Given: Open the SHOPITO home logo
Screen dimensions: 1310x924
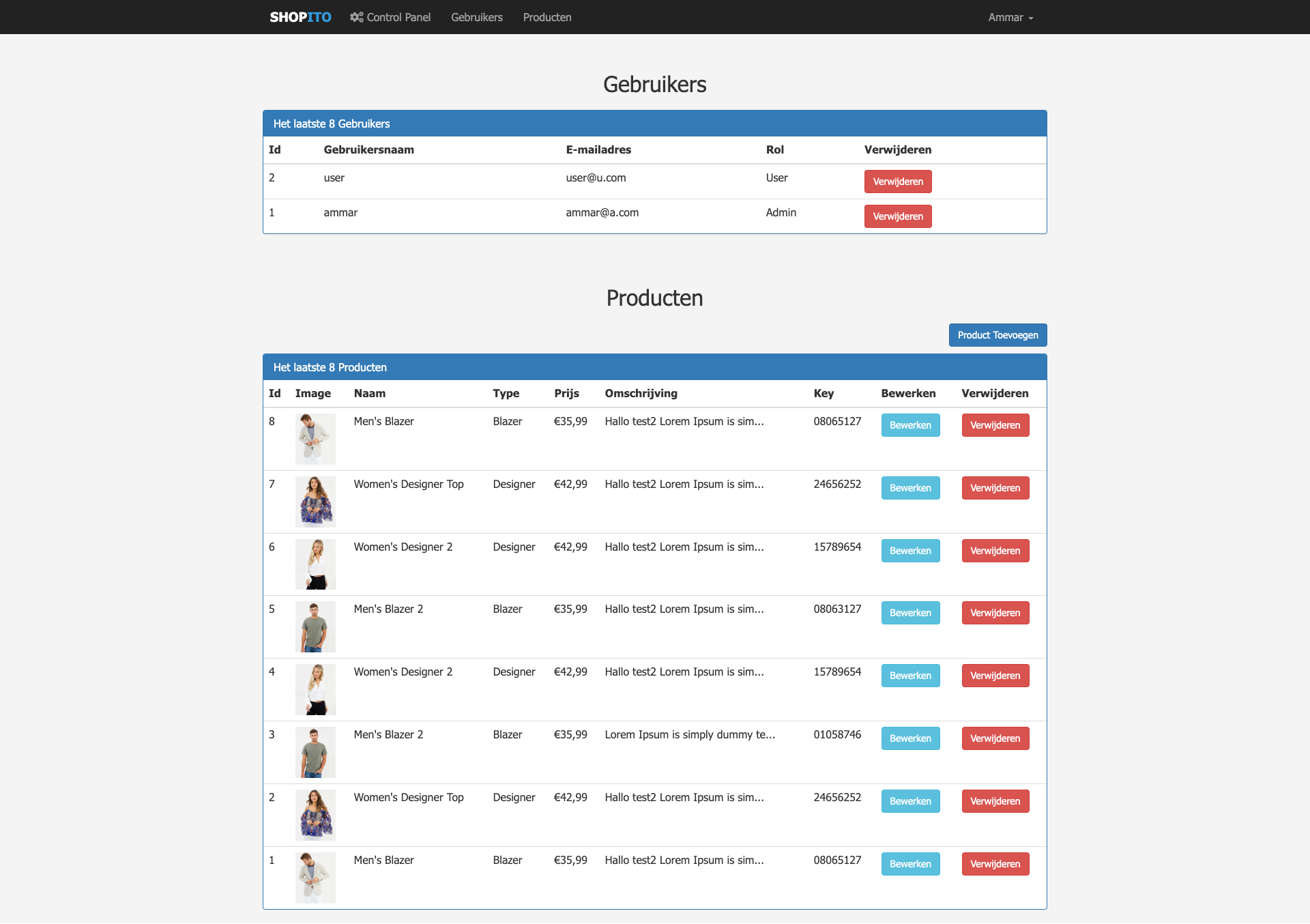Looking at the screenshot, I should coord(300,17).
